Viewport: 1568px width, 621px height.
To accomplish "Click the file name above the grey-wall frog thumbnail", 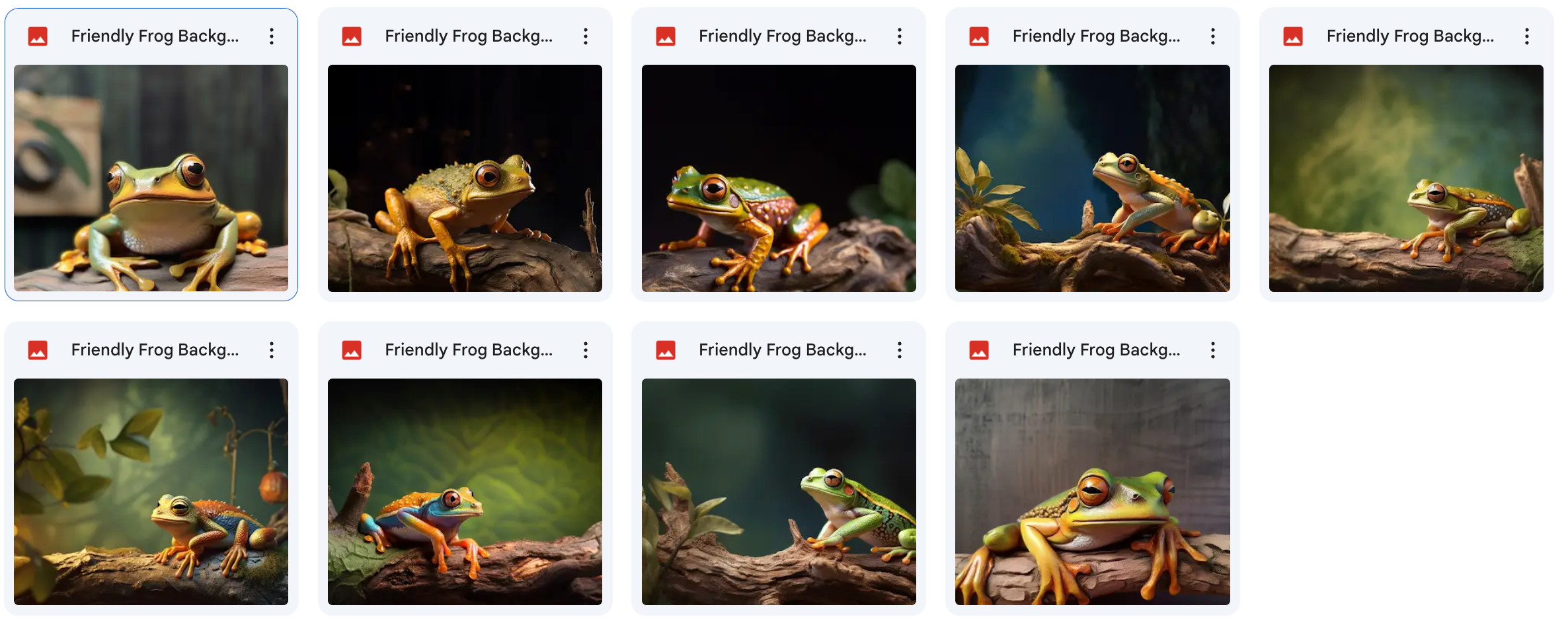I will point(1096,350).
